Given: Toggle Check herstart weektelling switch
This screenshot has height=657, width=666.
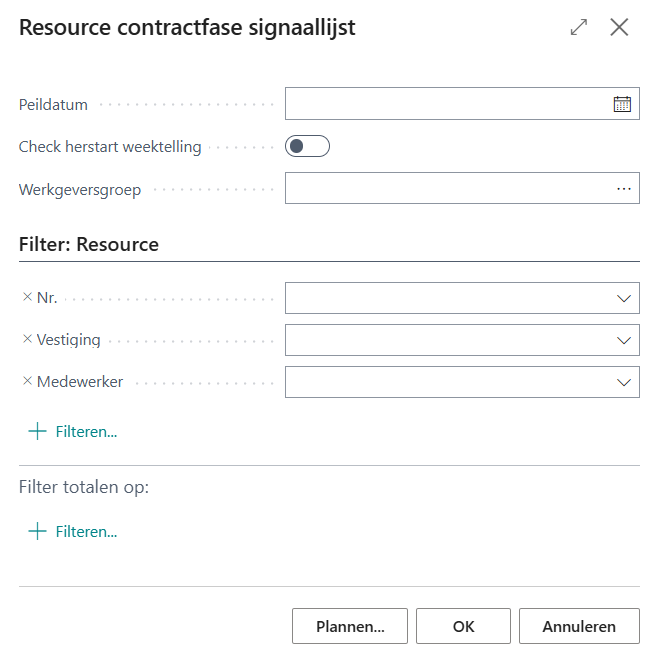Looking at the screenshot, I should click(307, 147).
